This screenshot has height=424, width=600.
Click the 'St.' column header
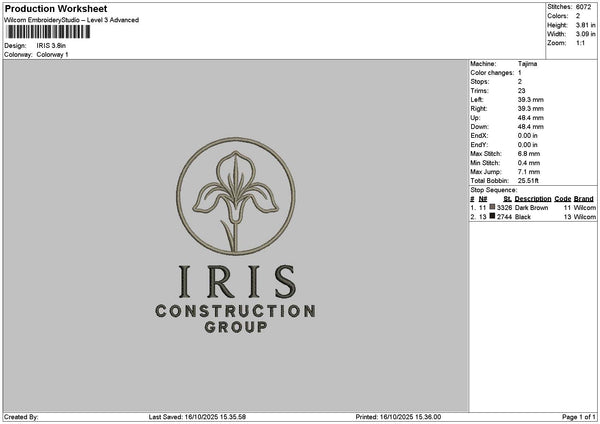pyautogui.click(x=507, y=199)
